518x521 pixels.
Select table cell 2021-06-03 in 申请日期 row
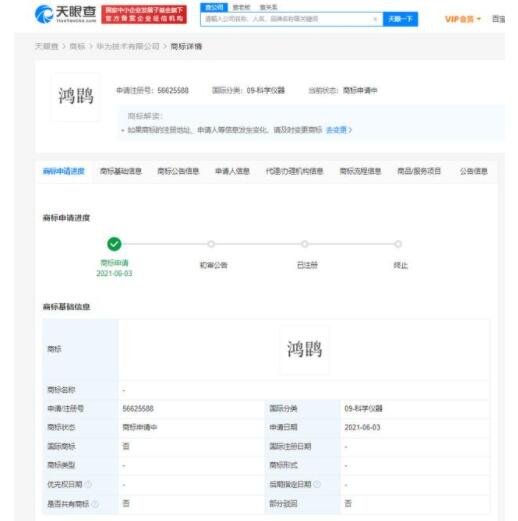pos(362,427)
